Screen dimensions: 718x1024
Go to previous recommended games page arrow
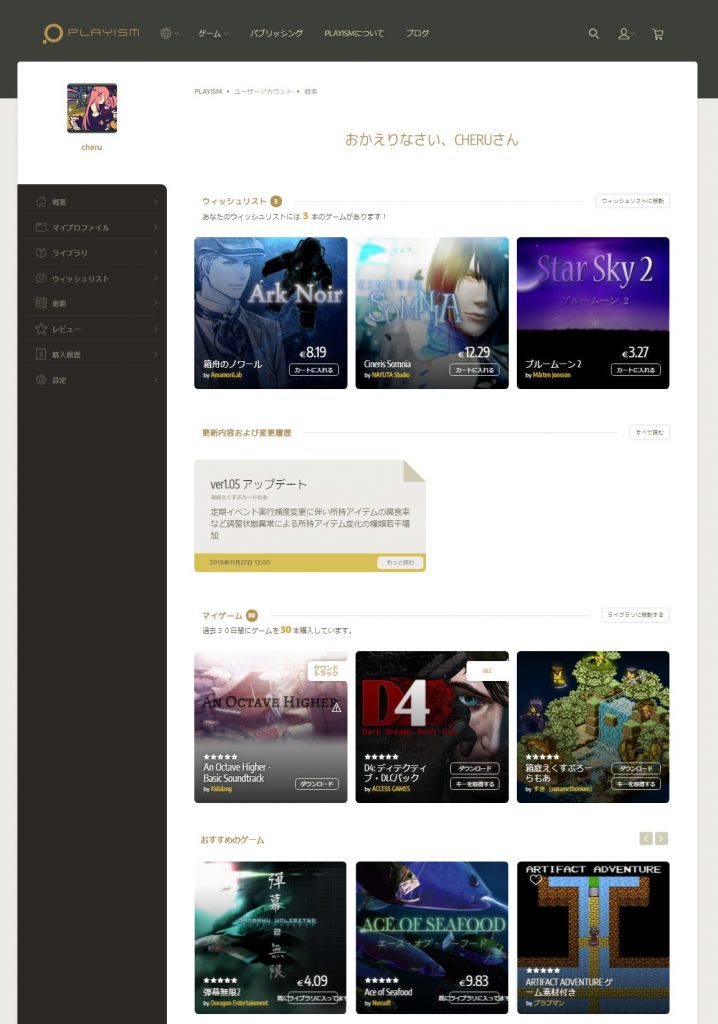point(645,839)
